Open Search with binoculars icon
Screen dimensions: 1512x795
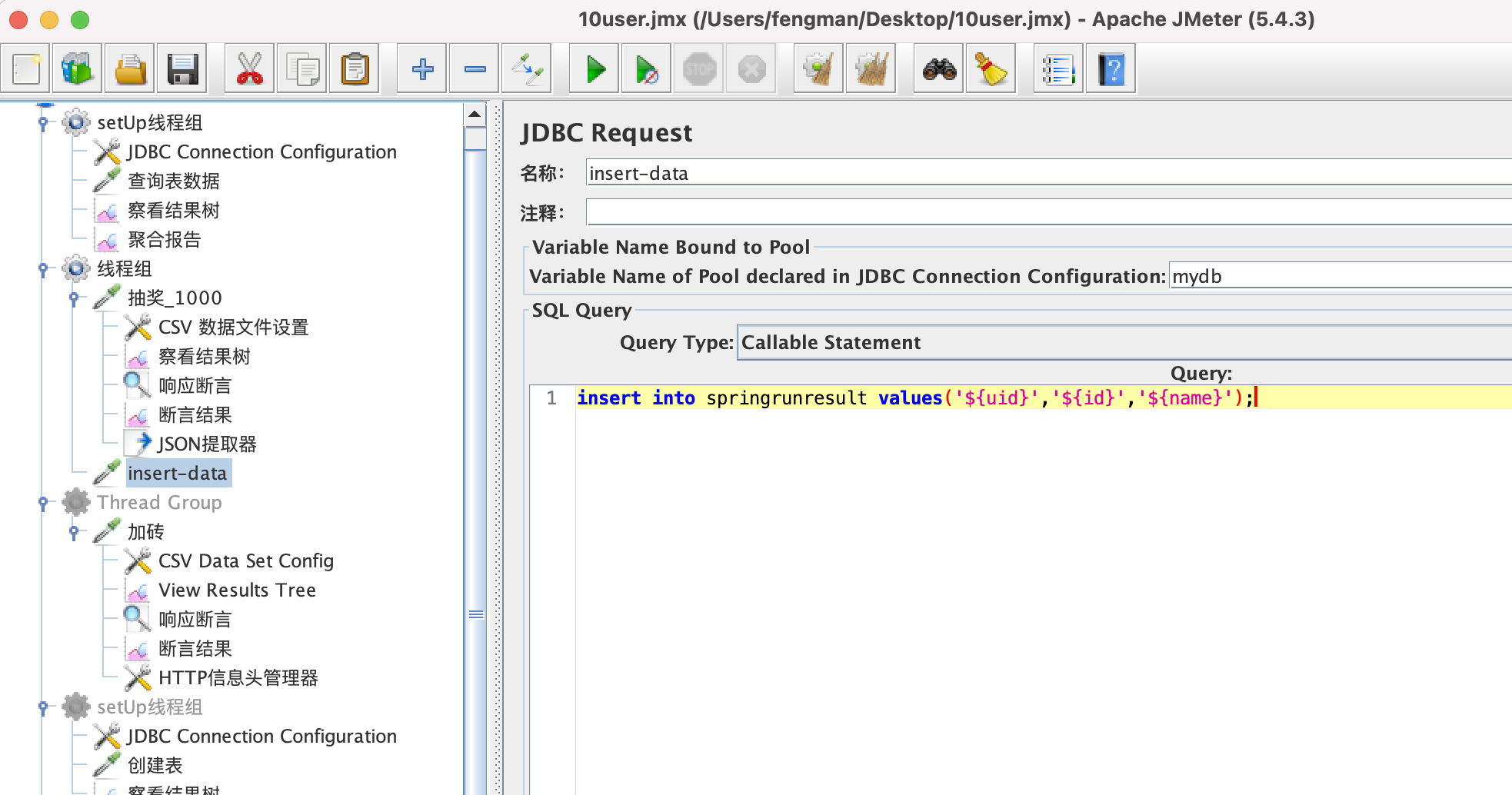[939, 69]
